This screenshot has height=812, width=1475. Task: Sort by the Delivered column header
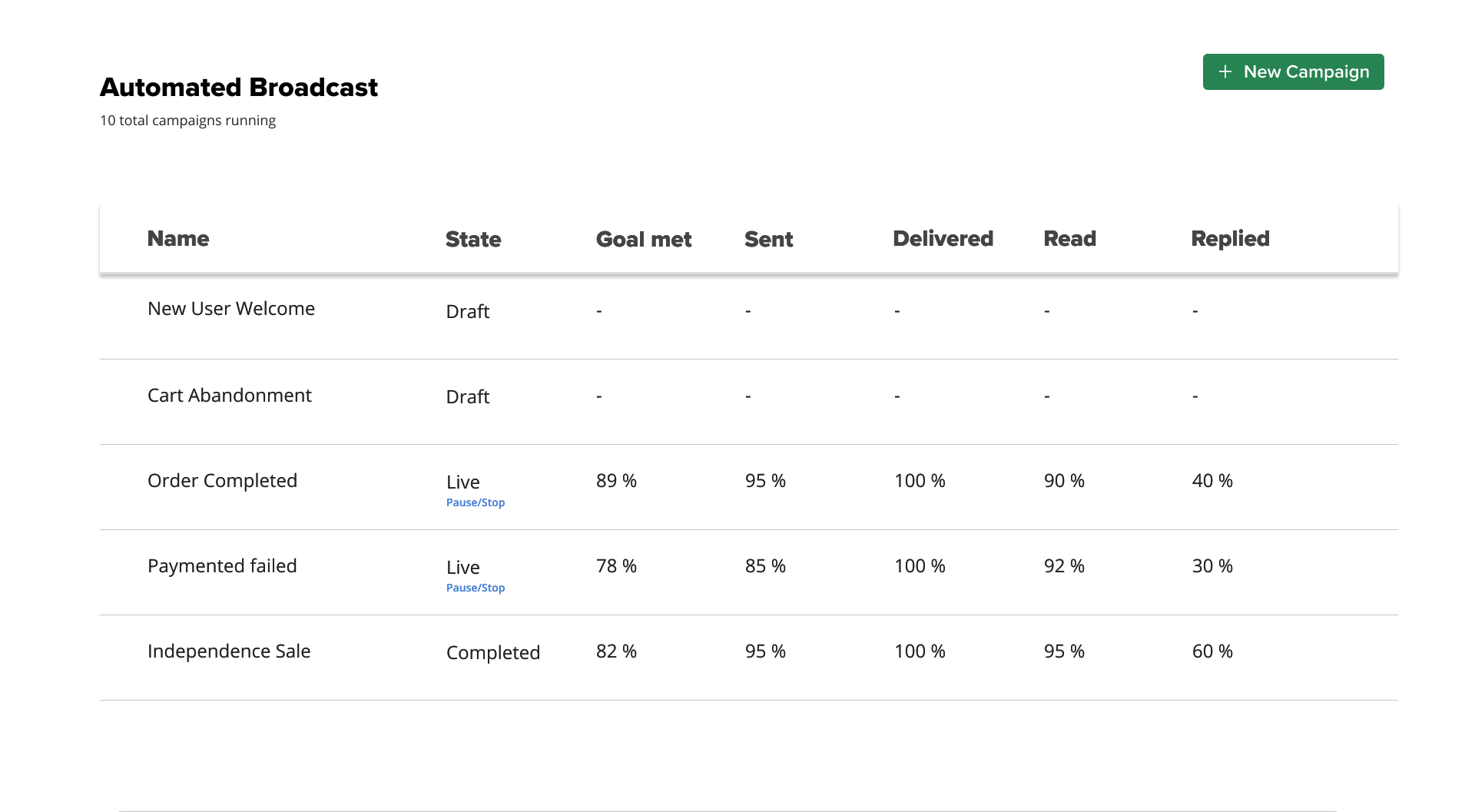[943, 238]
